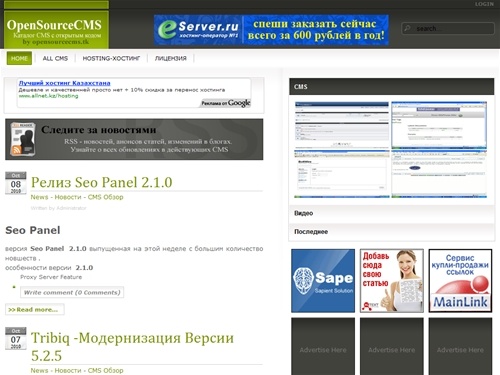500x375 pixels.
Task: Focus the search input field
Action: coord(448,29)
